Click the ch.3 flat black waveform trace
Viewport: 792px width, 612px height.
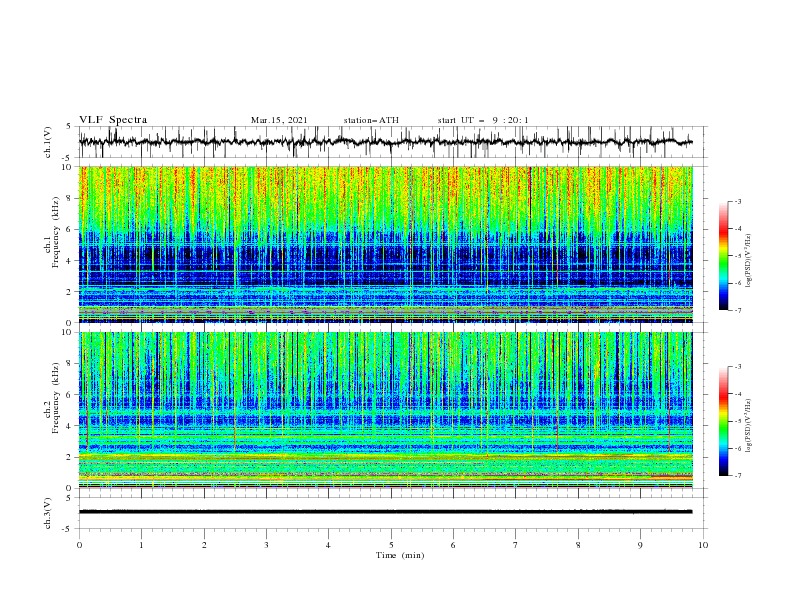point(386,512)
